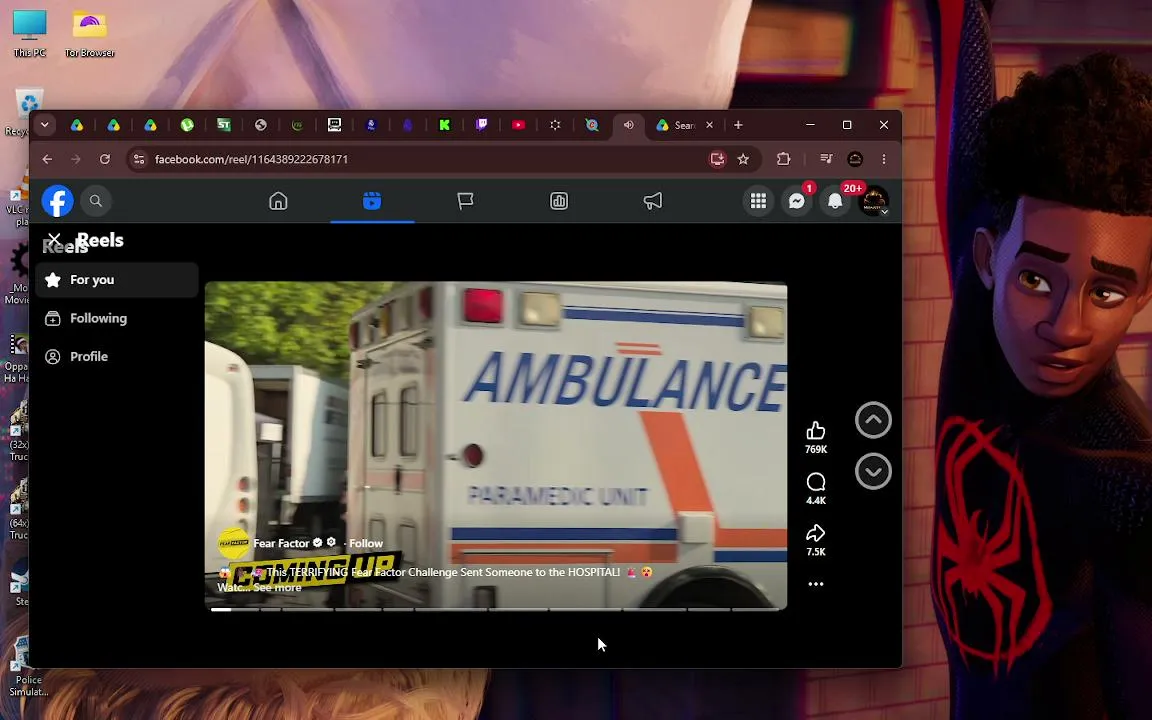Open a new browser tab
The image size is (1152, 720).
point(738,125)
